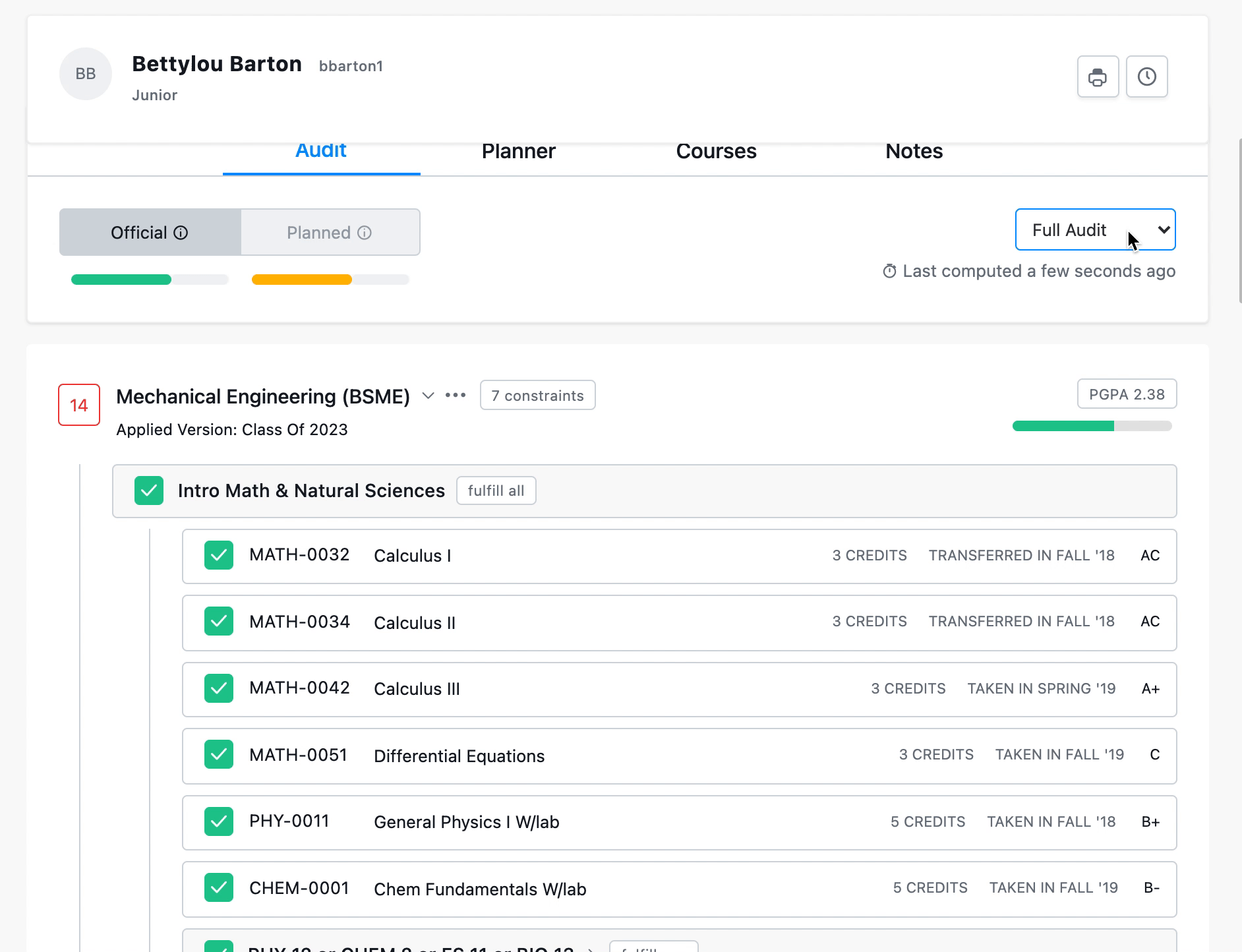Click the Planned info icon
This screenshot has width=1242, height=952.
click(365, 233)
